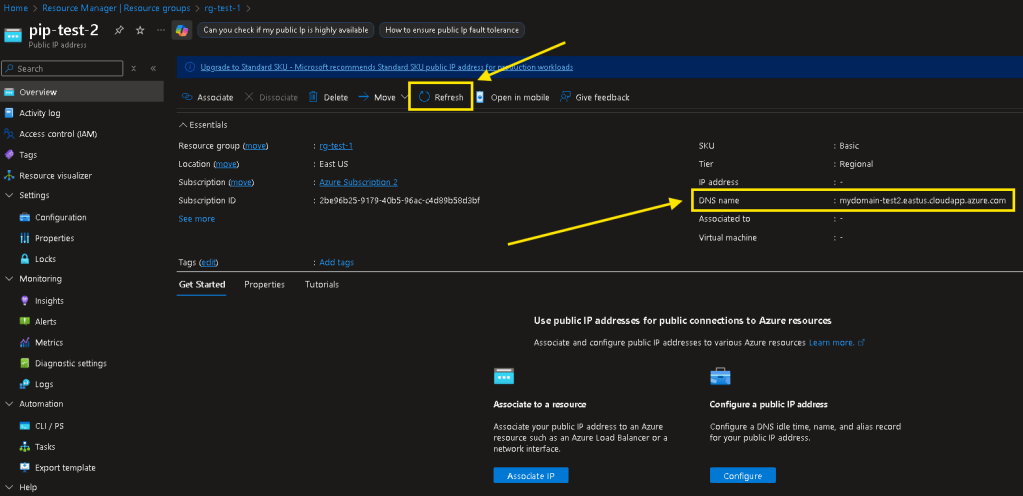The width and height of the screenshot is (1023, 496).
Task: Mark pip-test-2 as favorite with star icon
Action: [139, 31]
